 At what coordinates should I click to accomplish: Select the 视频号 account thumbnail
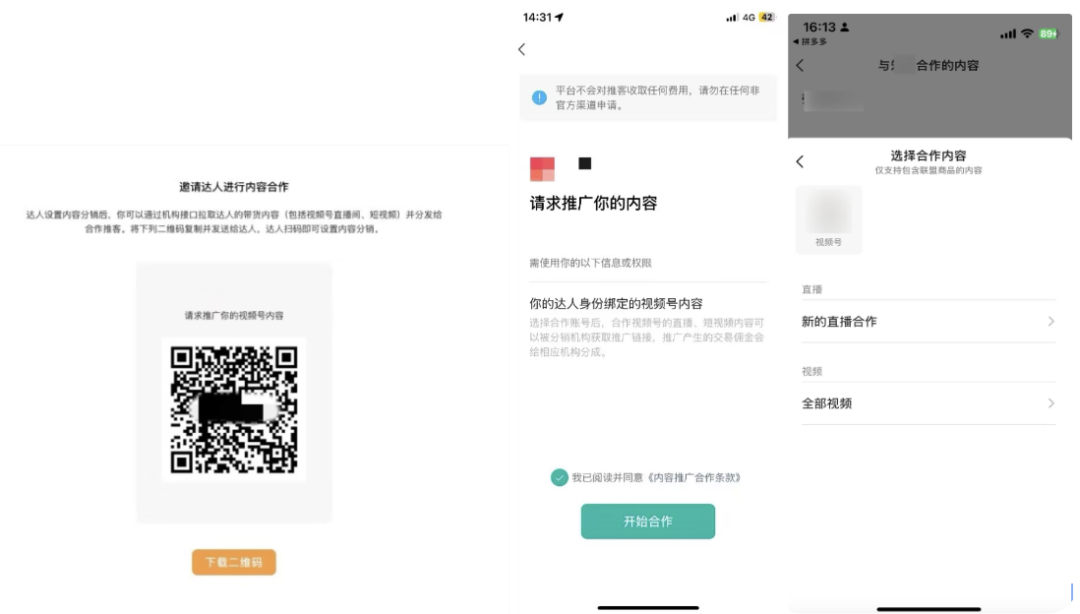pos(829,219)
